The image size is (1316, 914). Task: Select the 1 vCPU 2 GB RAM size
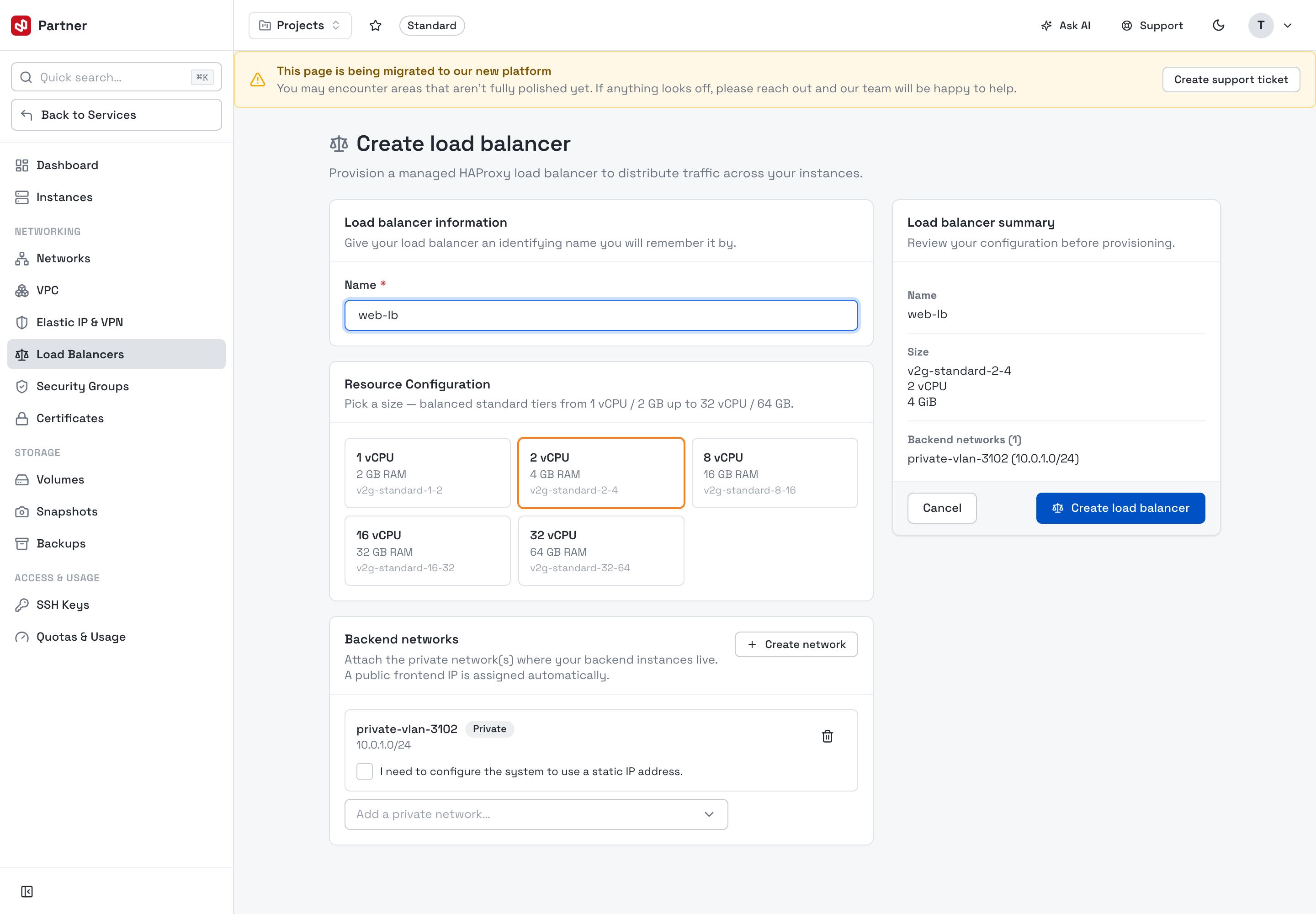(x=428, y=473)
